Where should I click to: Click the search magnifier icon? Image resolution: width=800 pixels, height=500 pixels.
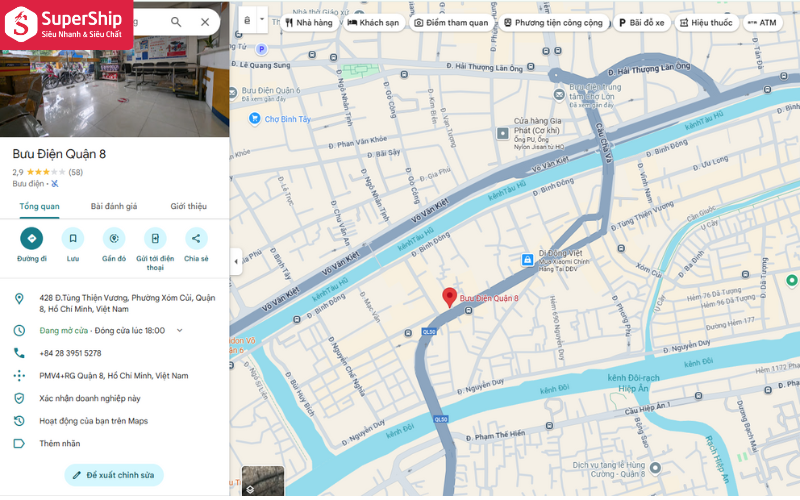pyautogui.click(x=176, y=22)
